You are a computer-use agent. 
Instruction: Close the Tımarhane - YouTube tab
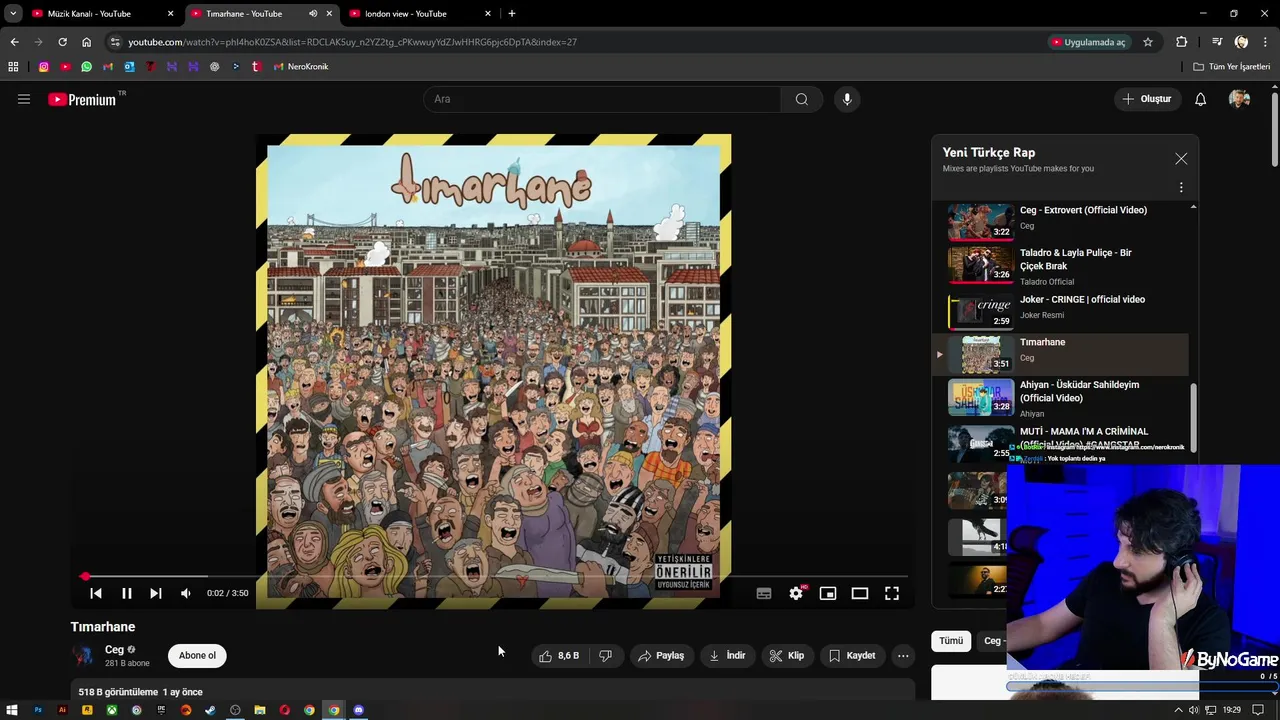click(329, 14)
